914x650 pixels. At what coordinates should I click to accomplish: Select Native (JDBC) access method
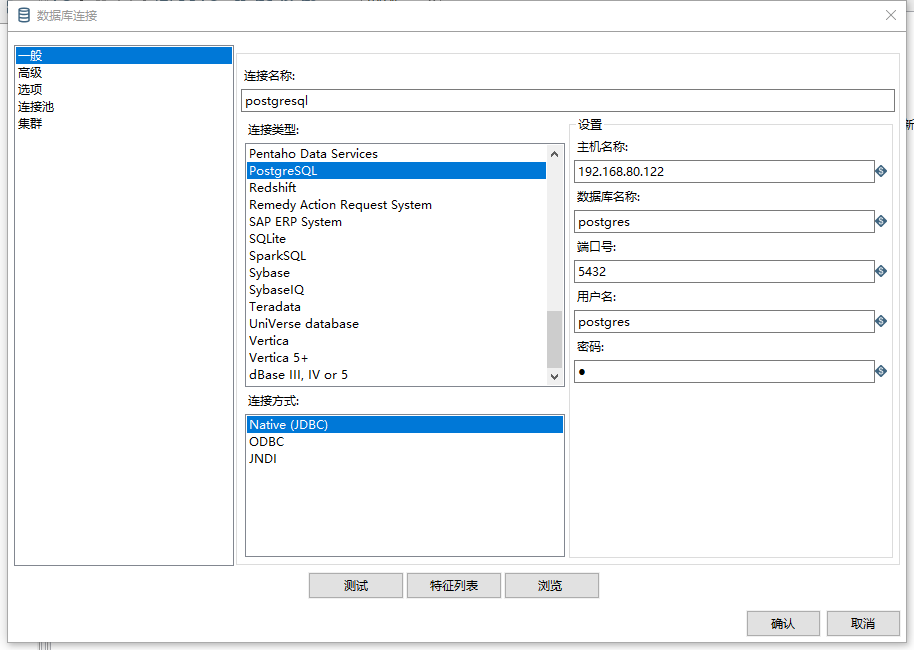coord(405,424)
